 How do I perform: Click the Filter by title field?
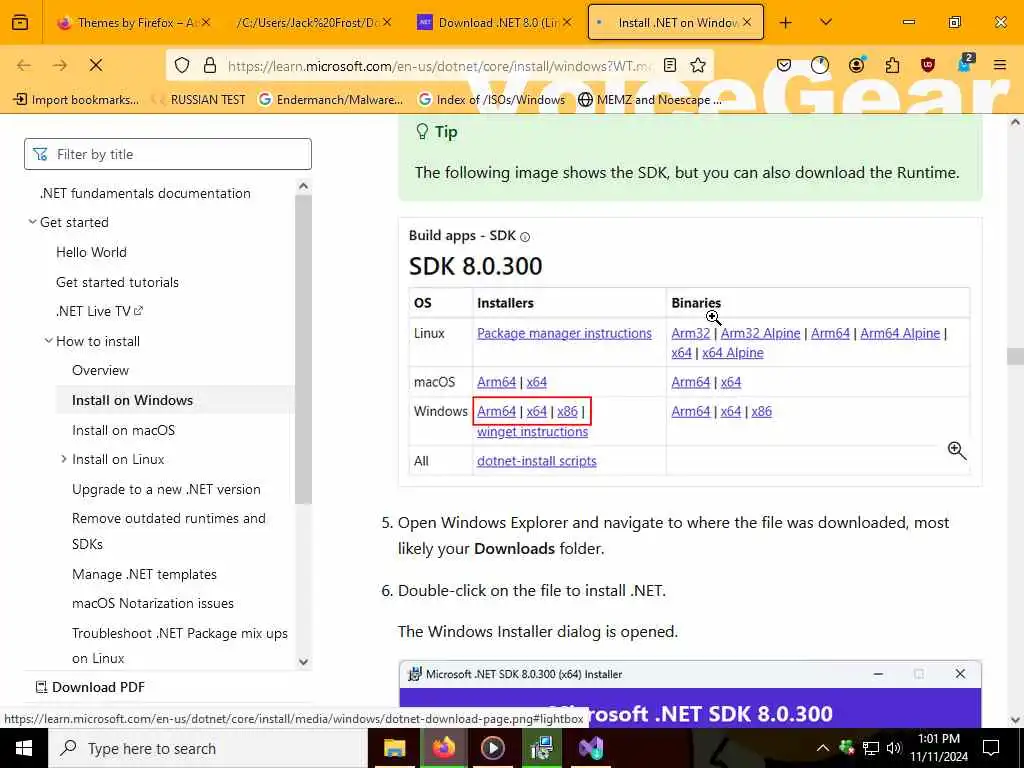tap(168, 154)
